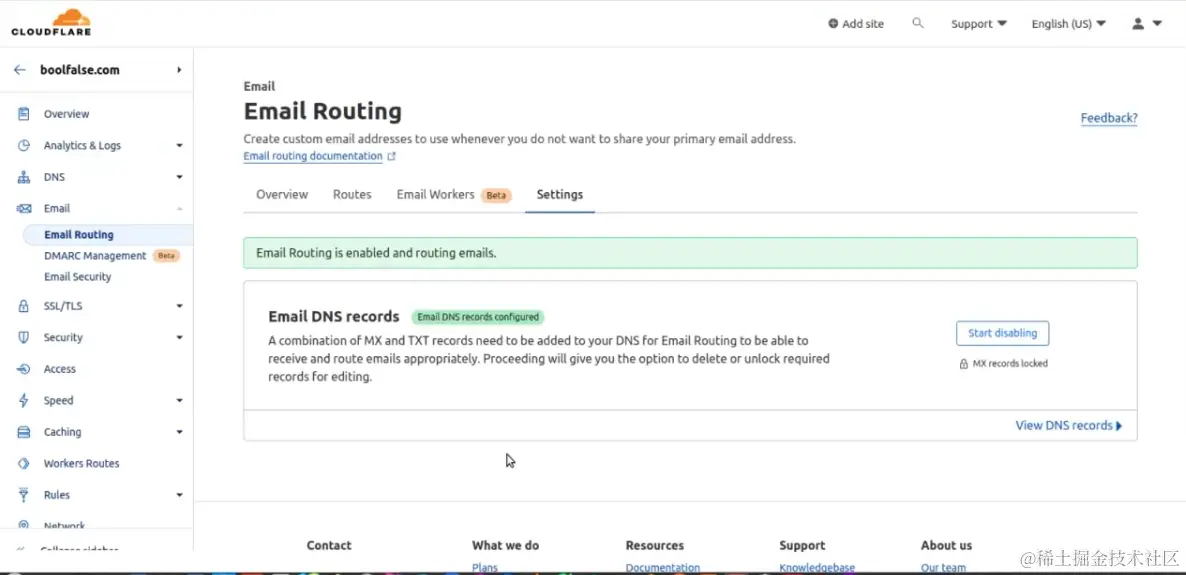Open the Email routing documentation link

[313, 156]
